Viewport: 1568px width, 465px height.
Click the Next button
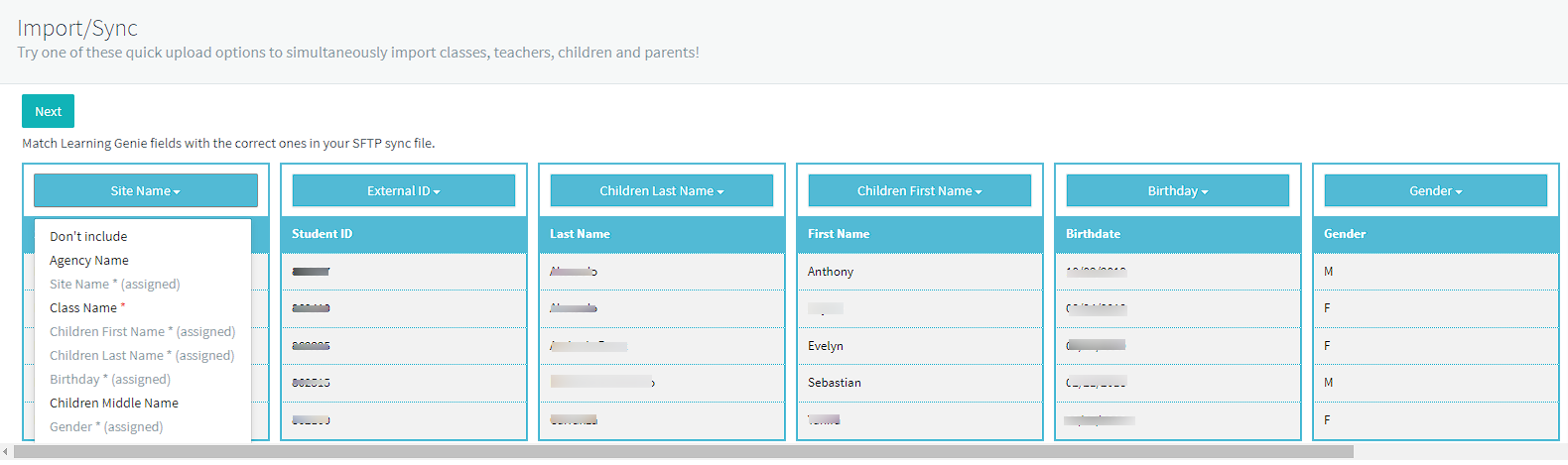click(x=48, y=111)
